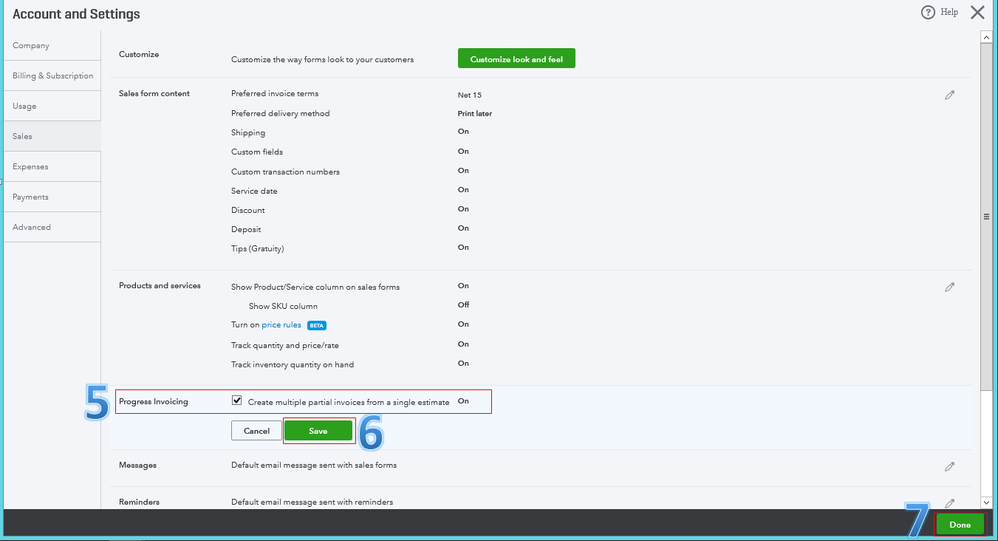Close the Account and Settings dialog
The image size is (998, 541).
977,13
